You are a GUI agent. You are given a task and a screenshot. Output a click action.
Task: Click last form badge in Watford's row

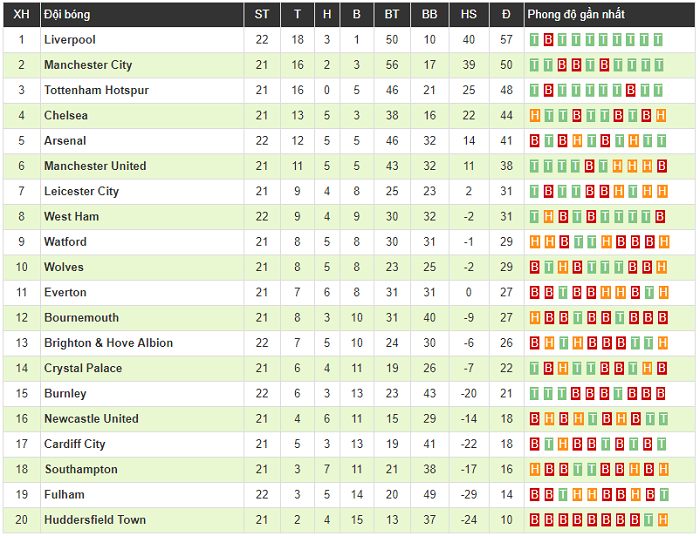[x=662, y=242]
